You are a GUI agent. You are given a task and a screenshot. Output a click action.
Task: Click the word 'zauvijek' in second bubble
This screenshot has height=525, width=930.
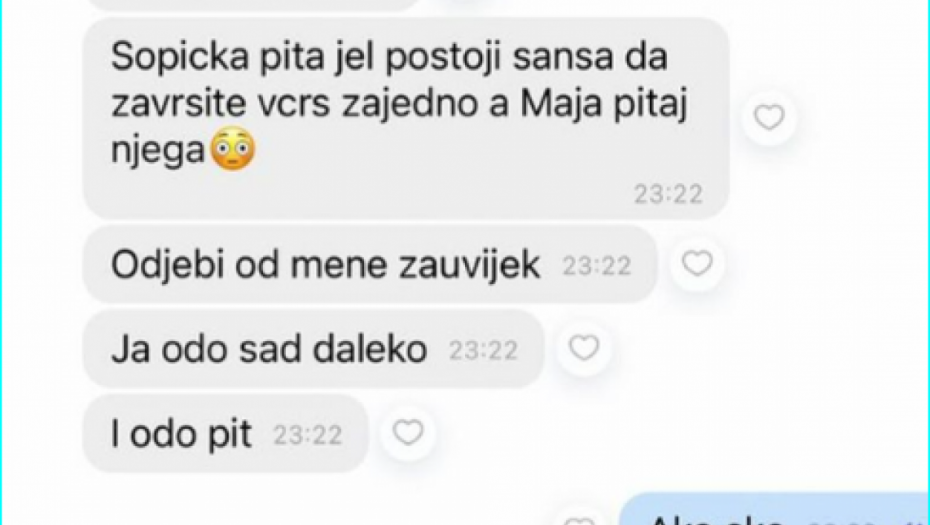tap(469, 265)
